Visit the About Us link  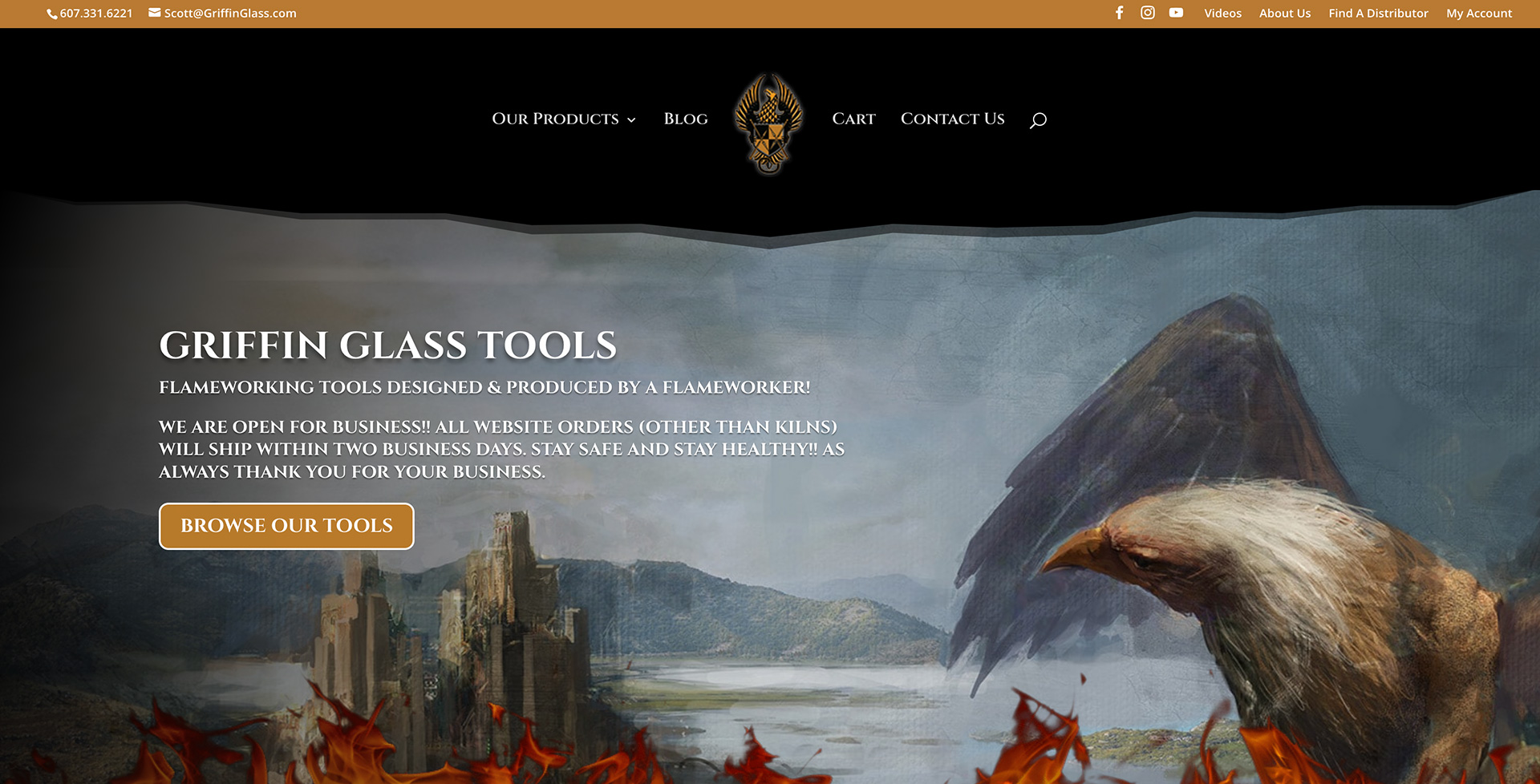click(x=1285, y=14)
